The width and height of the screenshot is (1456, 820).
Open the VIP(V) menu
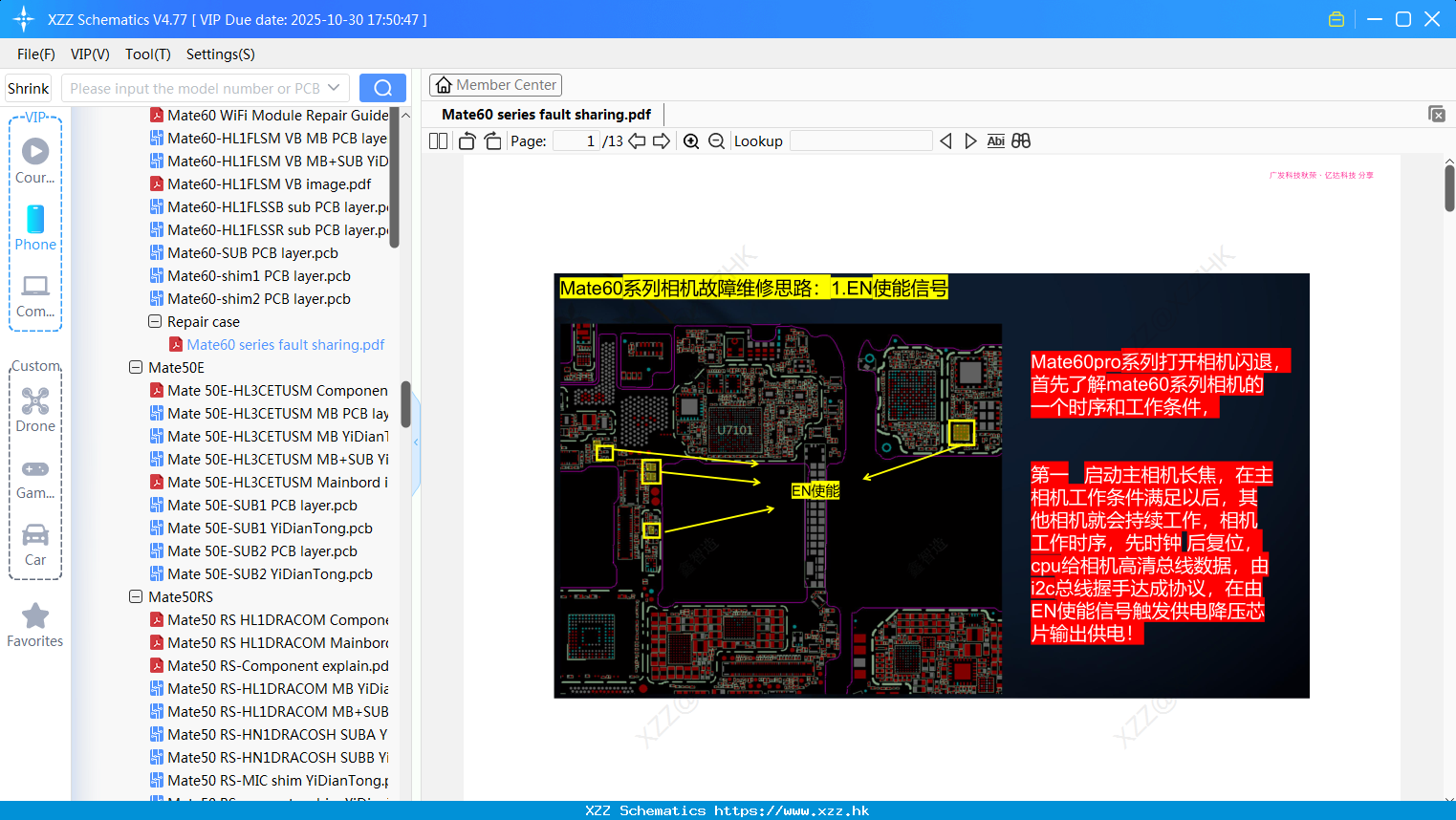click(x=90, y=54)
